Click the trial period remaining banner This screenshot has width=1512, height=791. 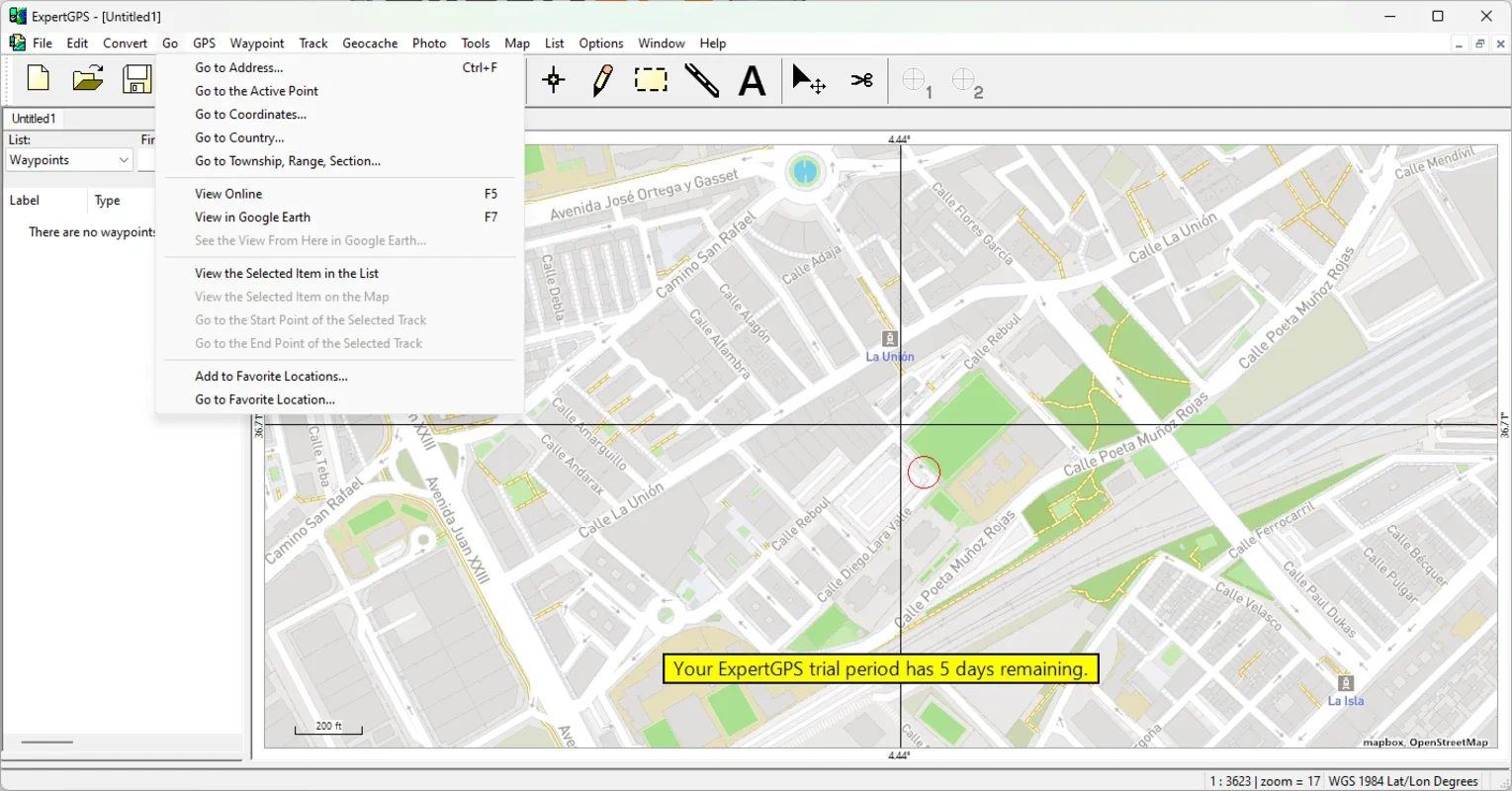(880, 669)
